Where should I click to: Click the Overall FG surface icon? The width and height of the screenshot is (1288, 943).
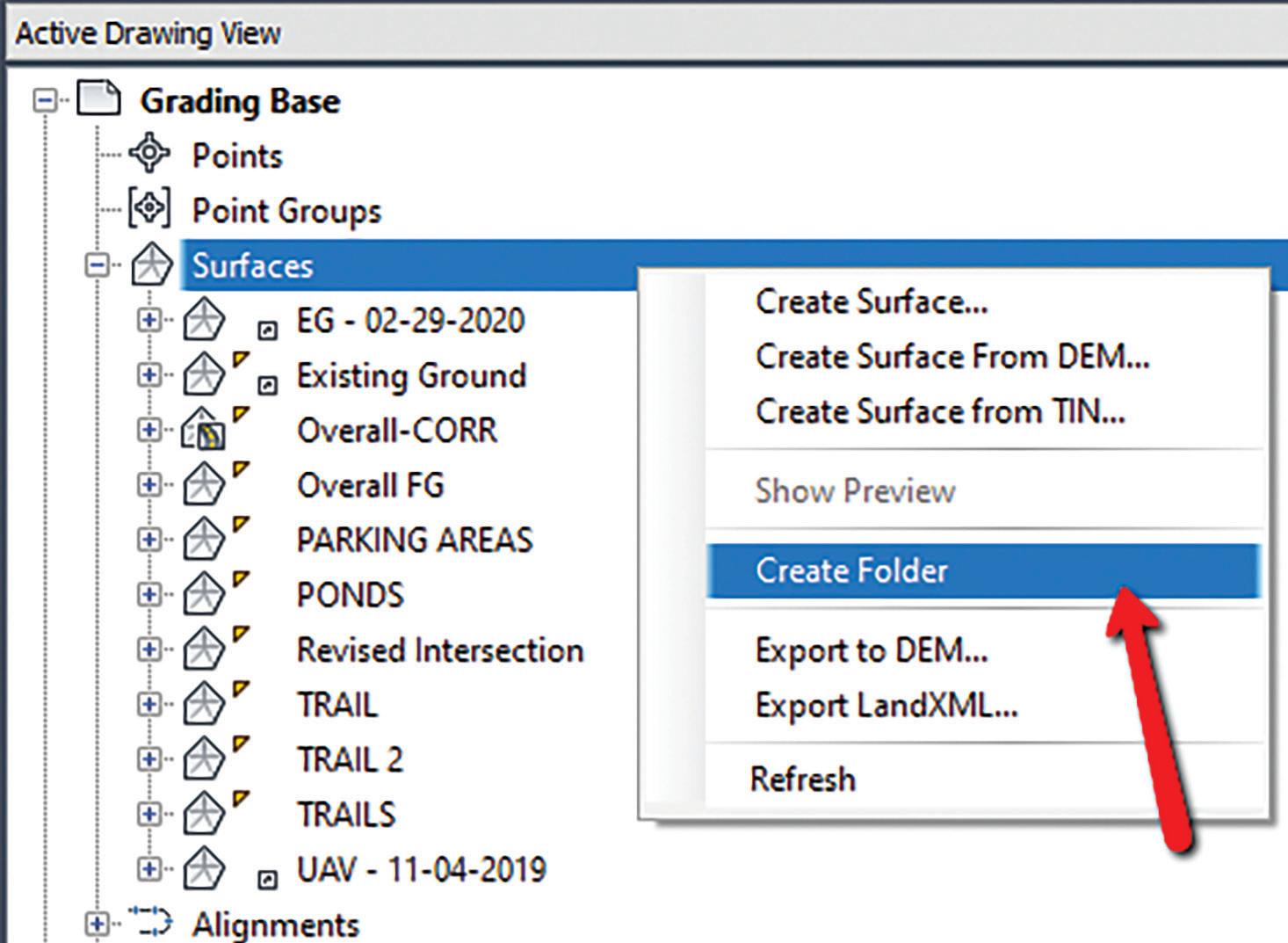click(204, 484)
